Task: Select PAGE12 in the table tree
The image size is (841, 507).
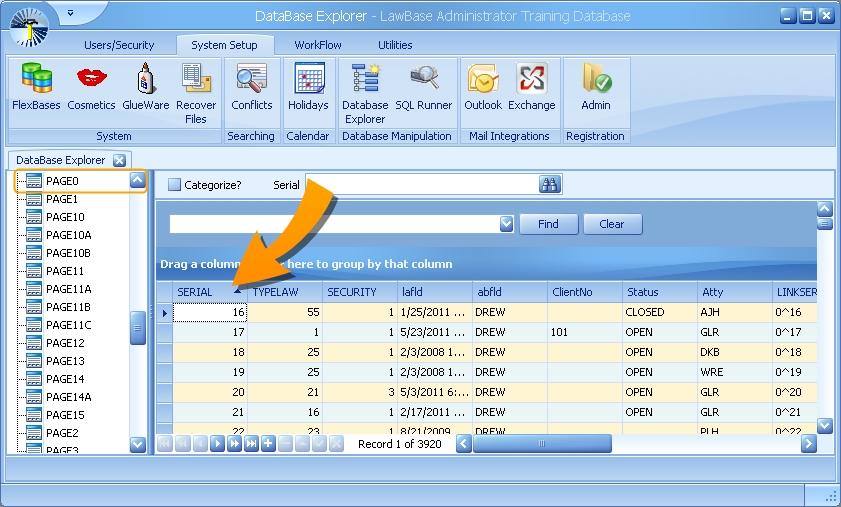Action: point(65,343)
